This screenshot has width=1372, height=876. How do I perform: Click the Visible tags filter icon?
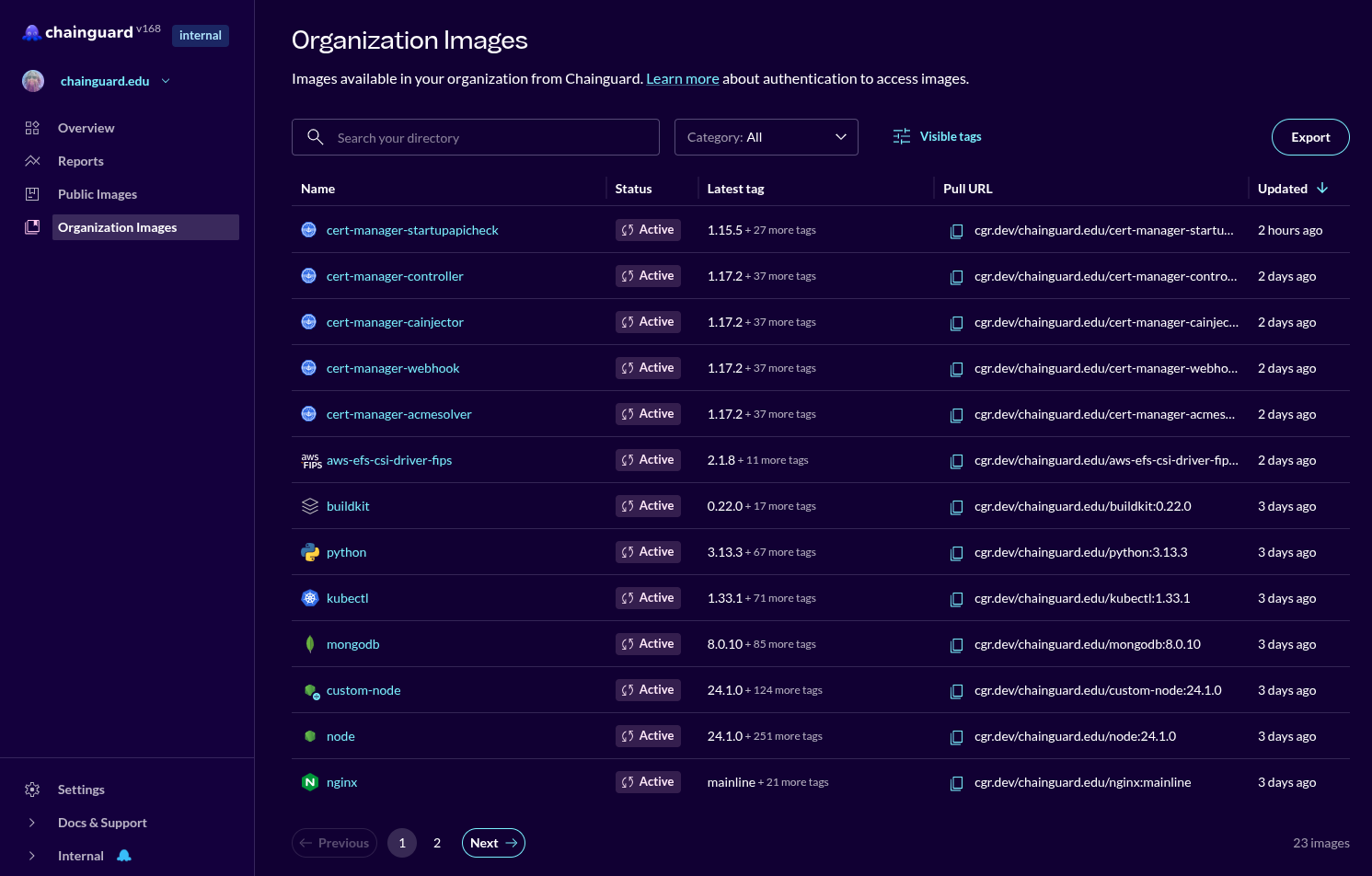coord(900,135)
